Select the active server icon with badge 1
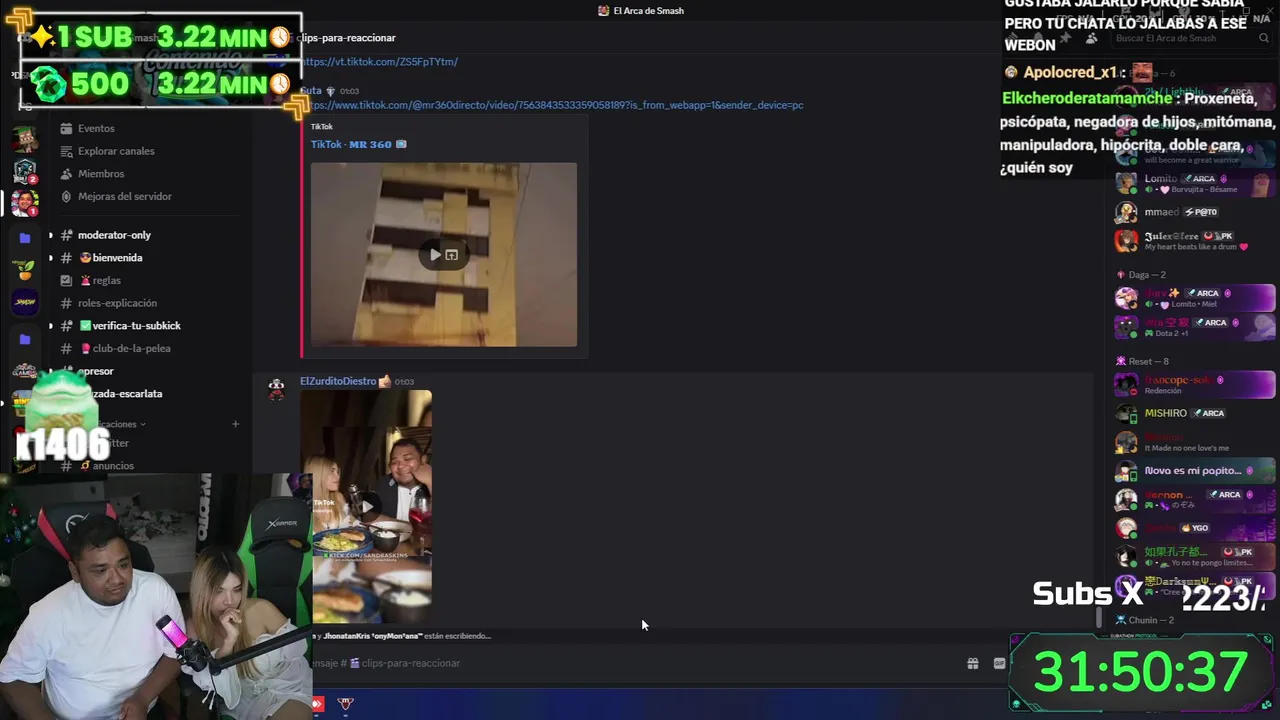1280x720 pixels. (25, 203)
